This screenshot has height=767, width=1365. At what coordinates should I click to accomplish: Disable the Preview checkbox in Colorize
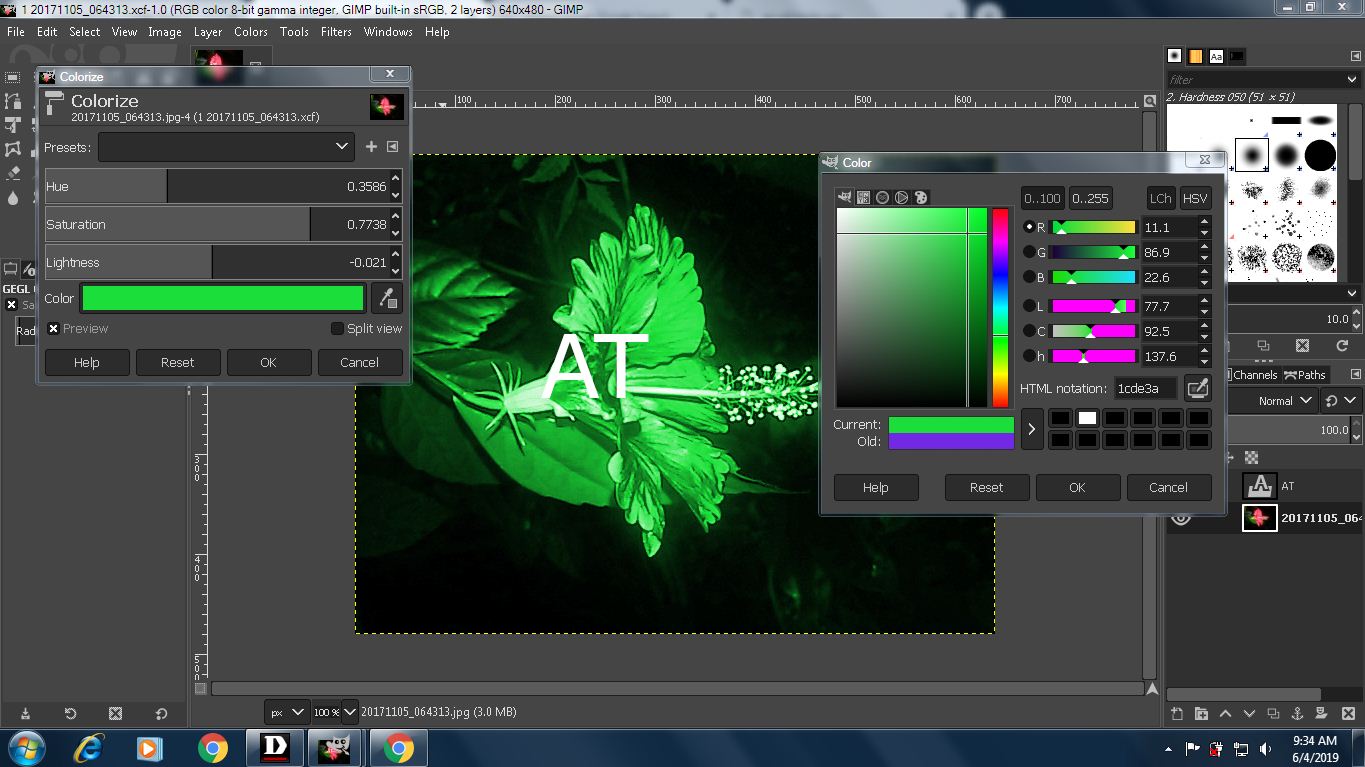click(54, 329)
